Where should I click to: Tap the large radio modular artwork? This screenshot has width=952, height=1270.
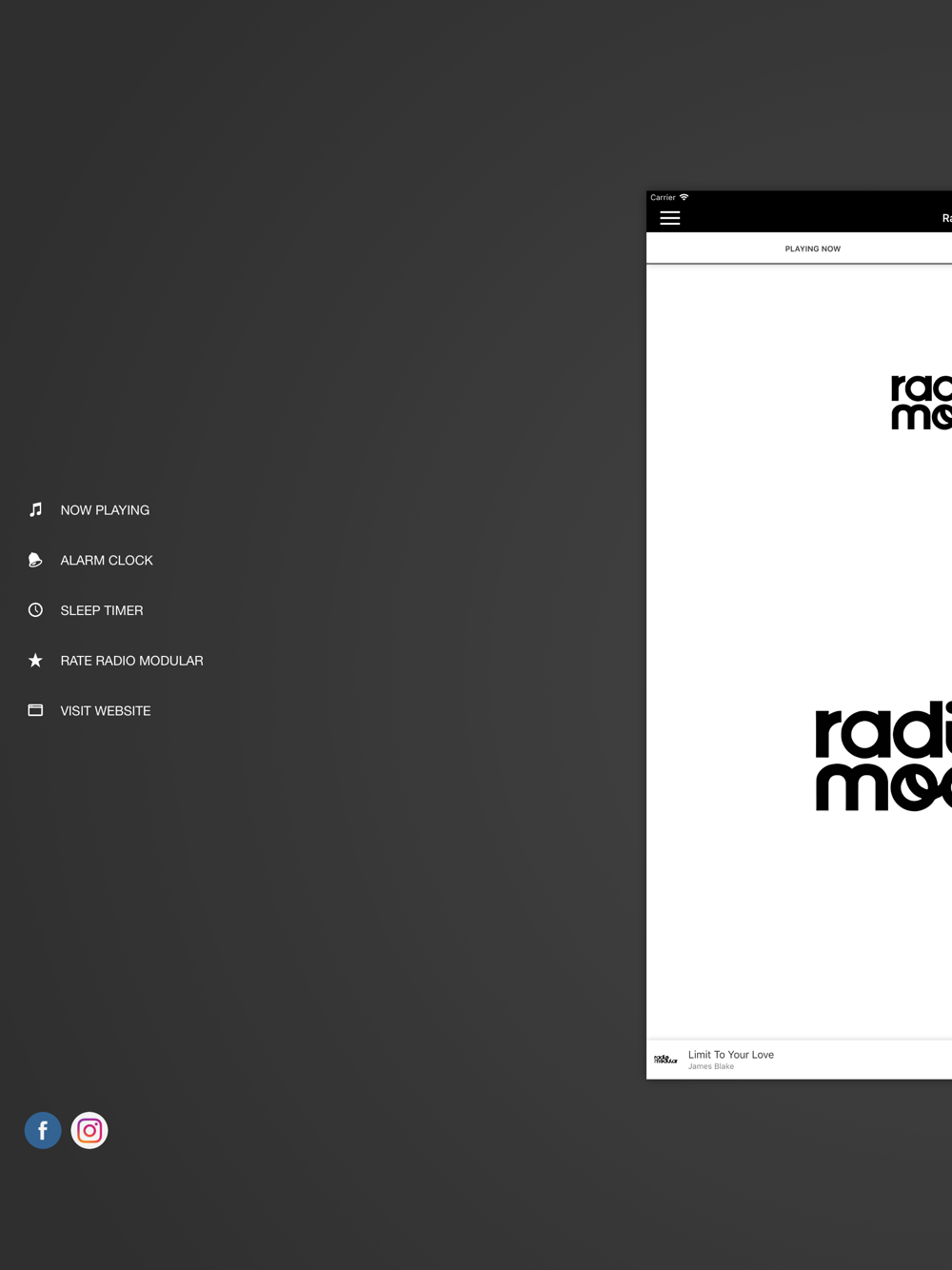883,757
